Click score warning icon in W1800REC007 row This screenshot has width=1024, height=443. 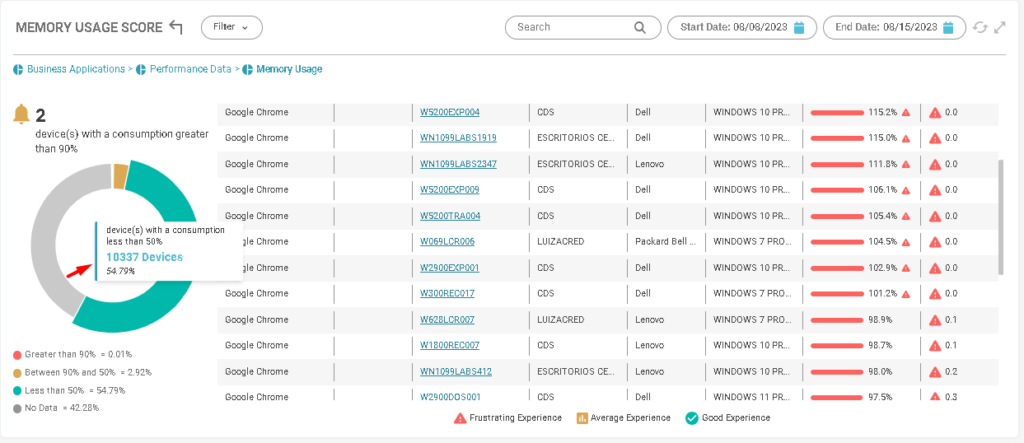coord(935,345)
